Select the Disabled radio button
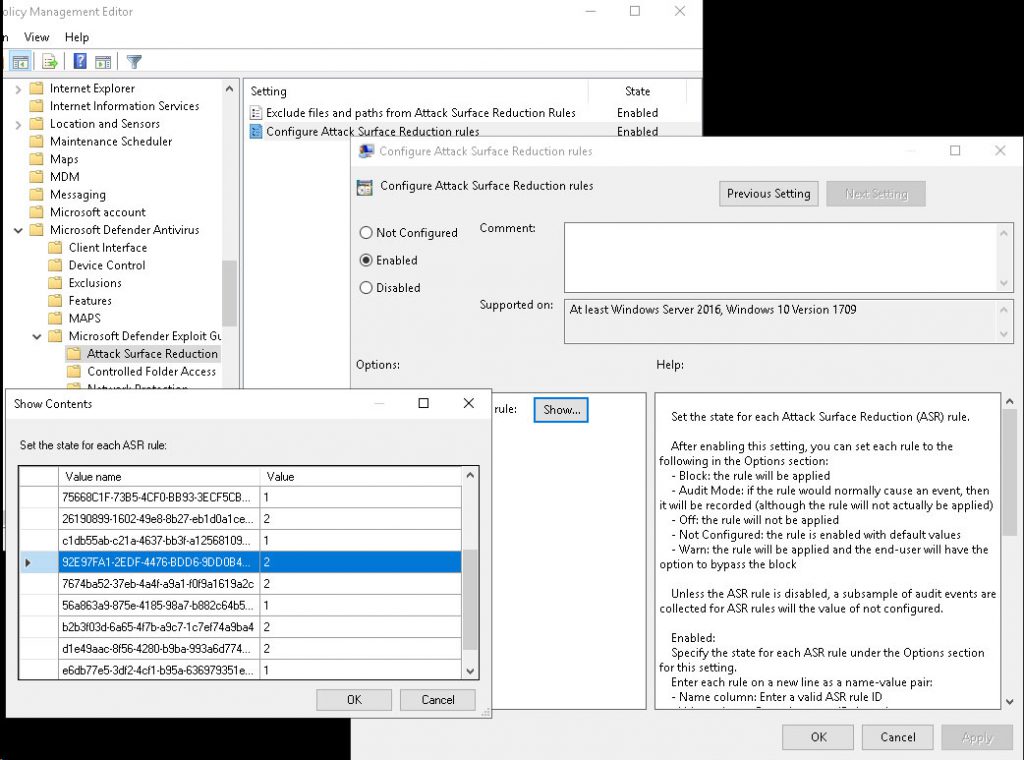The width and height of the screenshot is (1024, 760). click(x=366, y=287)
